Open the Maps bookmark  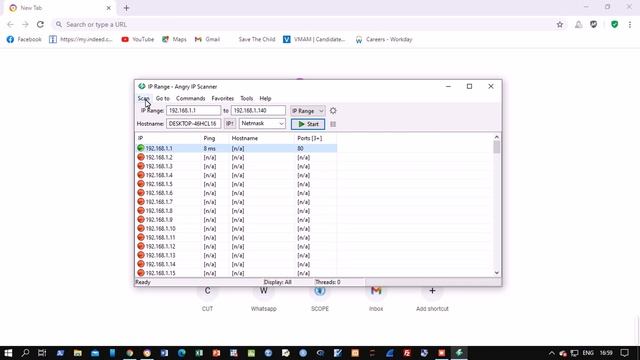coord(174,39)
